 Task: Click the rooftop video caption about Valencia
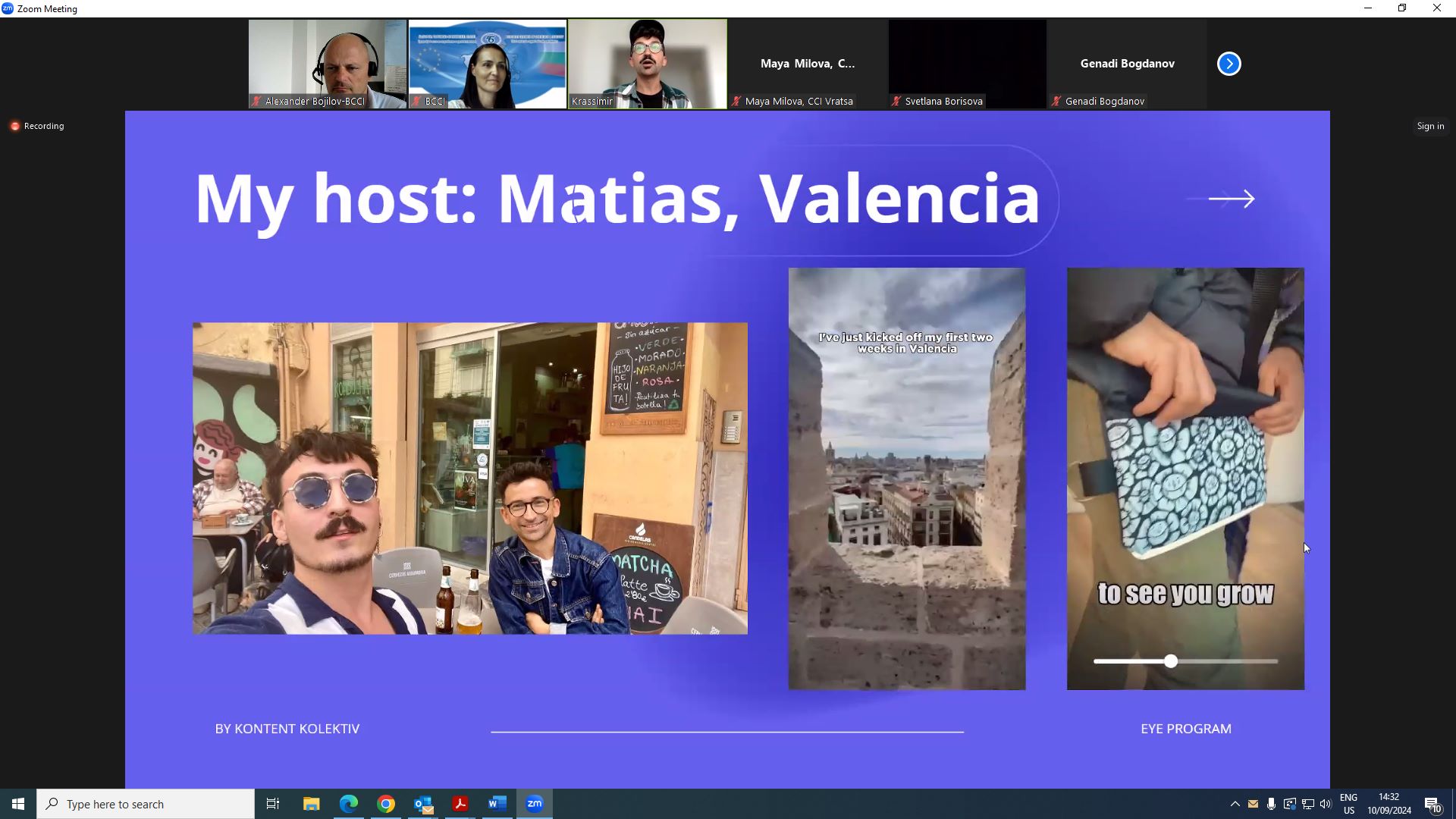point(906,343)
